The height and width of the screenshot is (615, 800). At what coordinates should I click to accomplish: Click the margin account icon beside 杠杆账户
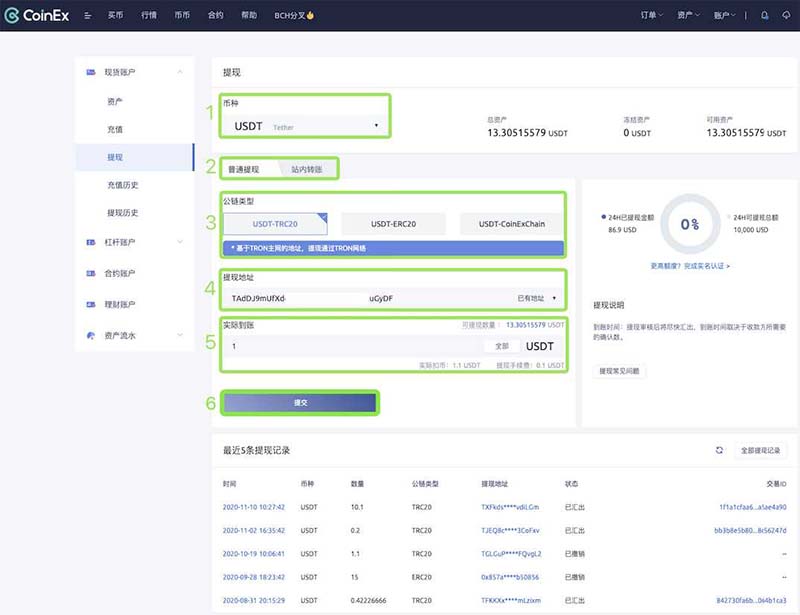(91, 241)
